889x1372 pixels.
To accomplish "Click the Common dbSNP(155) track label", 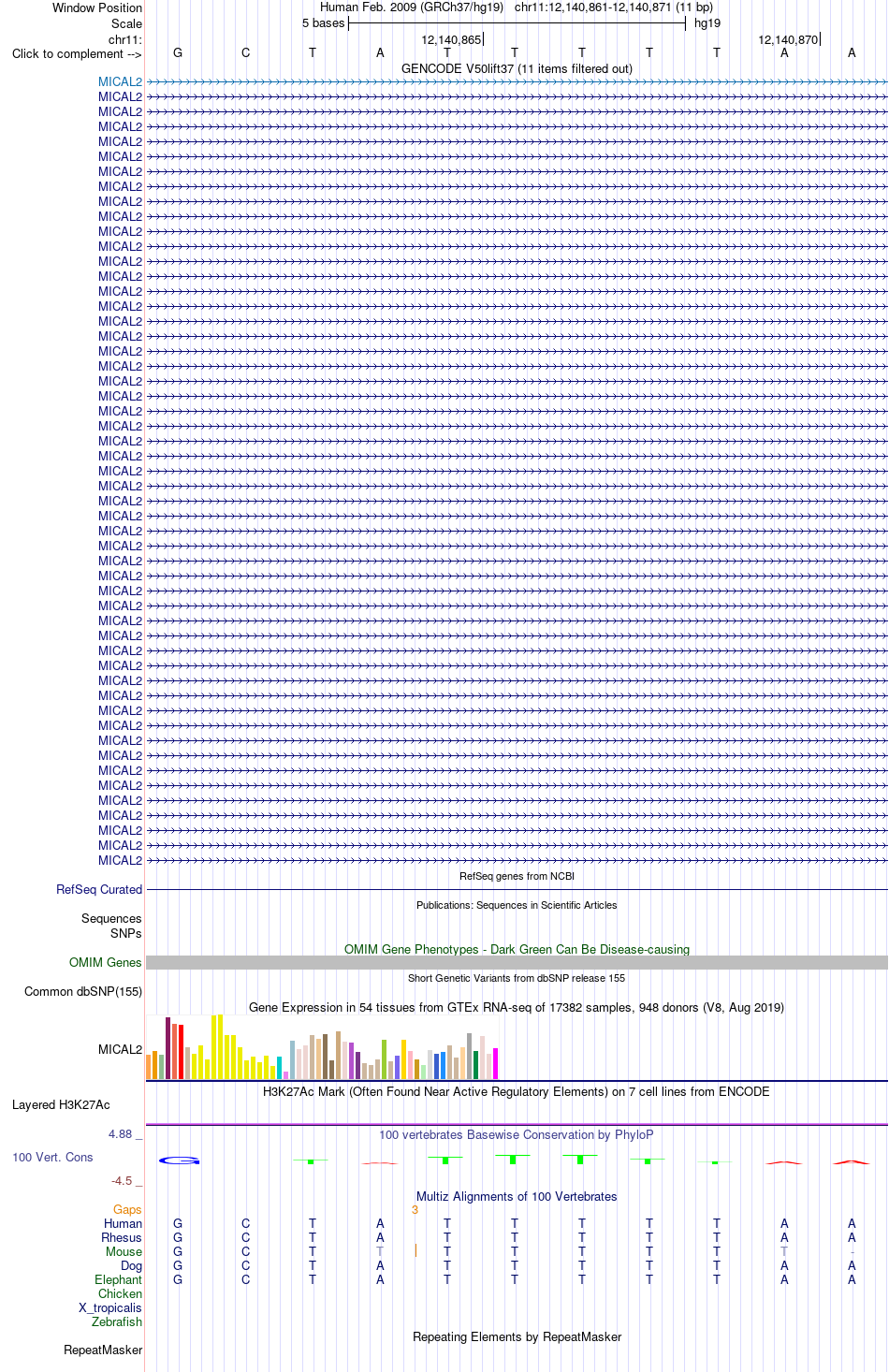I will click(x=83, y=991).
